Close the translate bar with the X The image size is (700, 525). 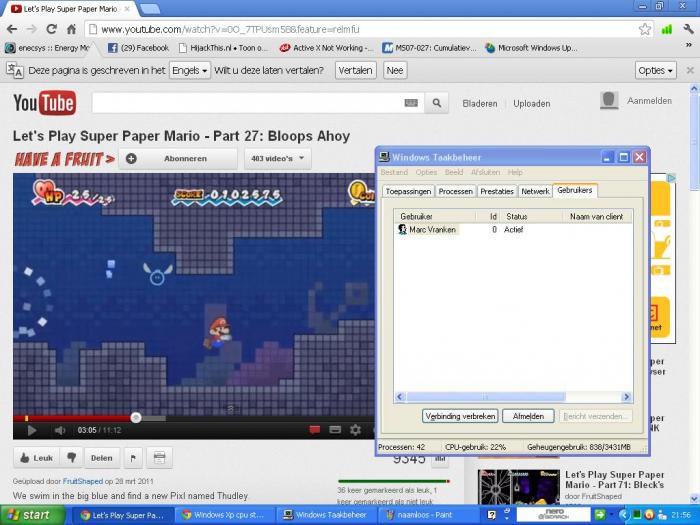[x=690, y=71]
